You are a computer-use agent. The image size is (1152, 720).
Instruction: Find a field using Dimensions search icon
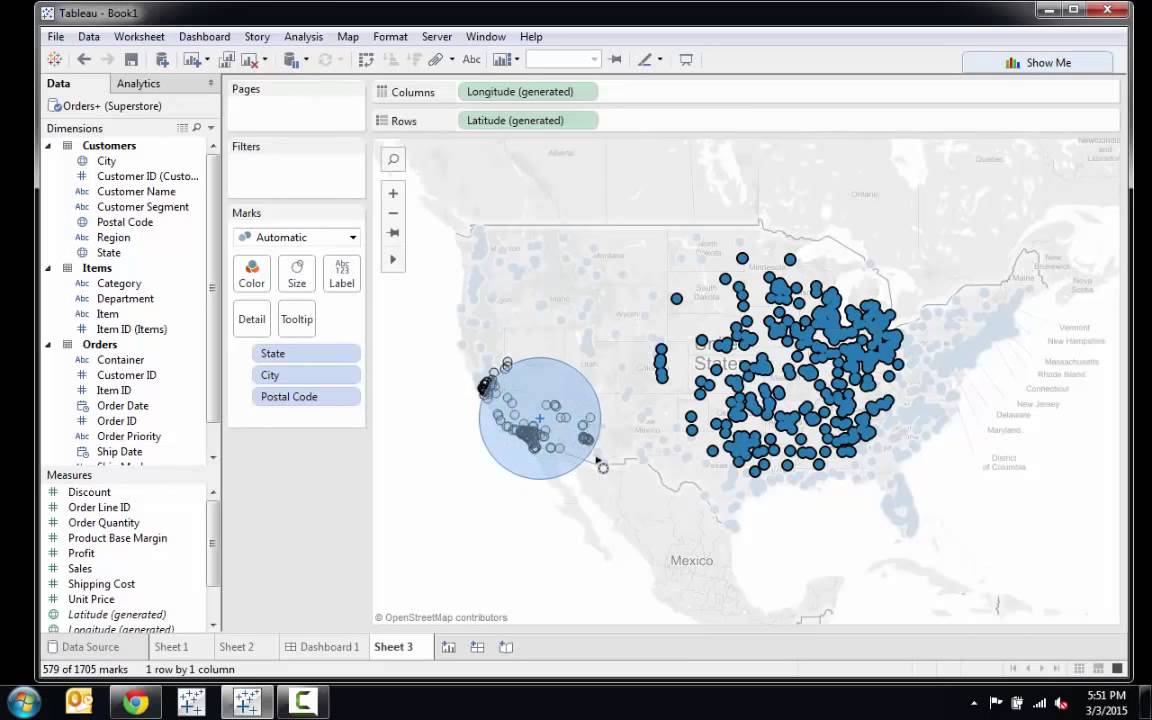[197, 128]
